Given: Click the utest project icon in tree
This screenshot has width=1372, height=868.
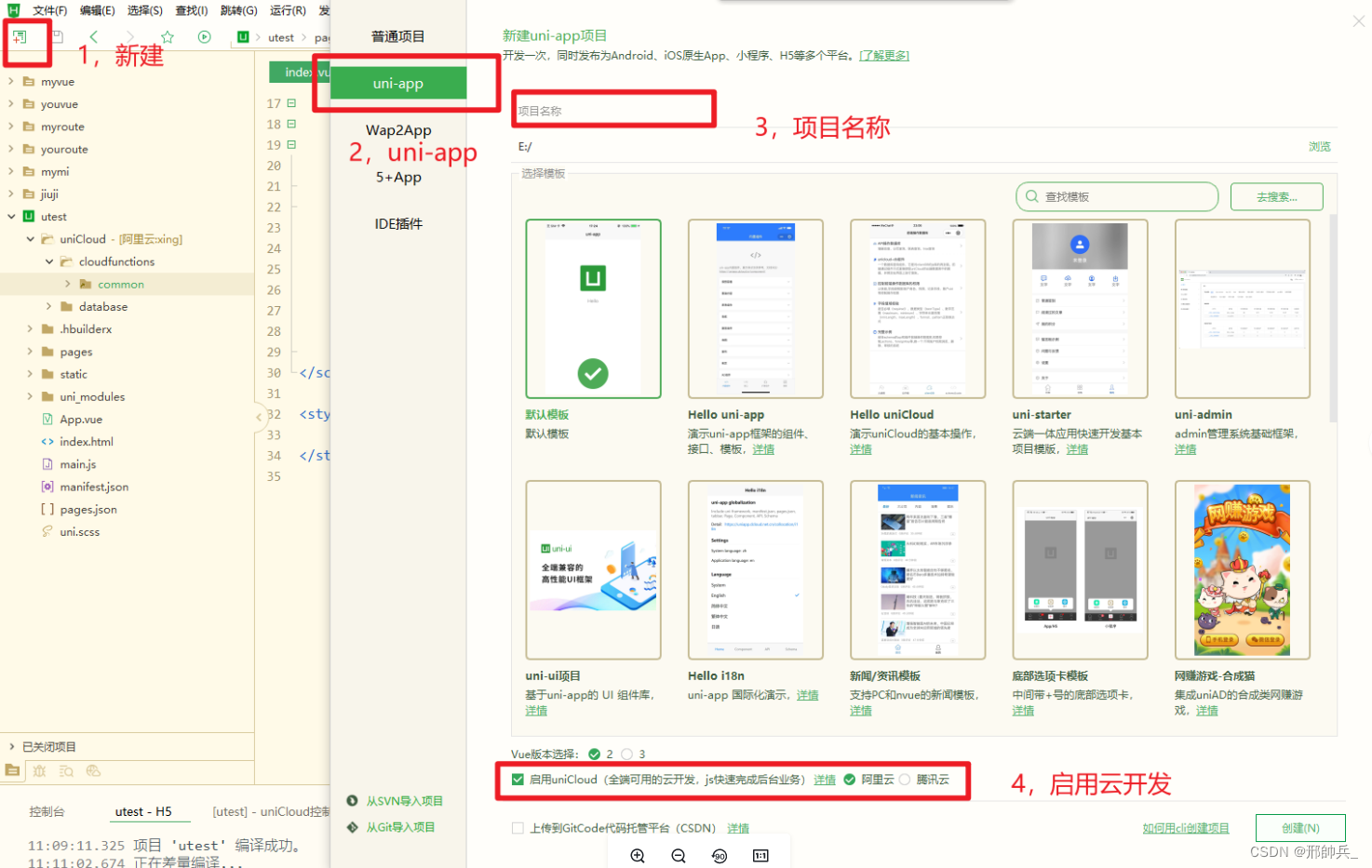Looking at the screenshot, I should [29, 216].
